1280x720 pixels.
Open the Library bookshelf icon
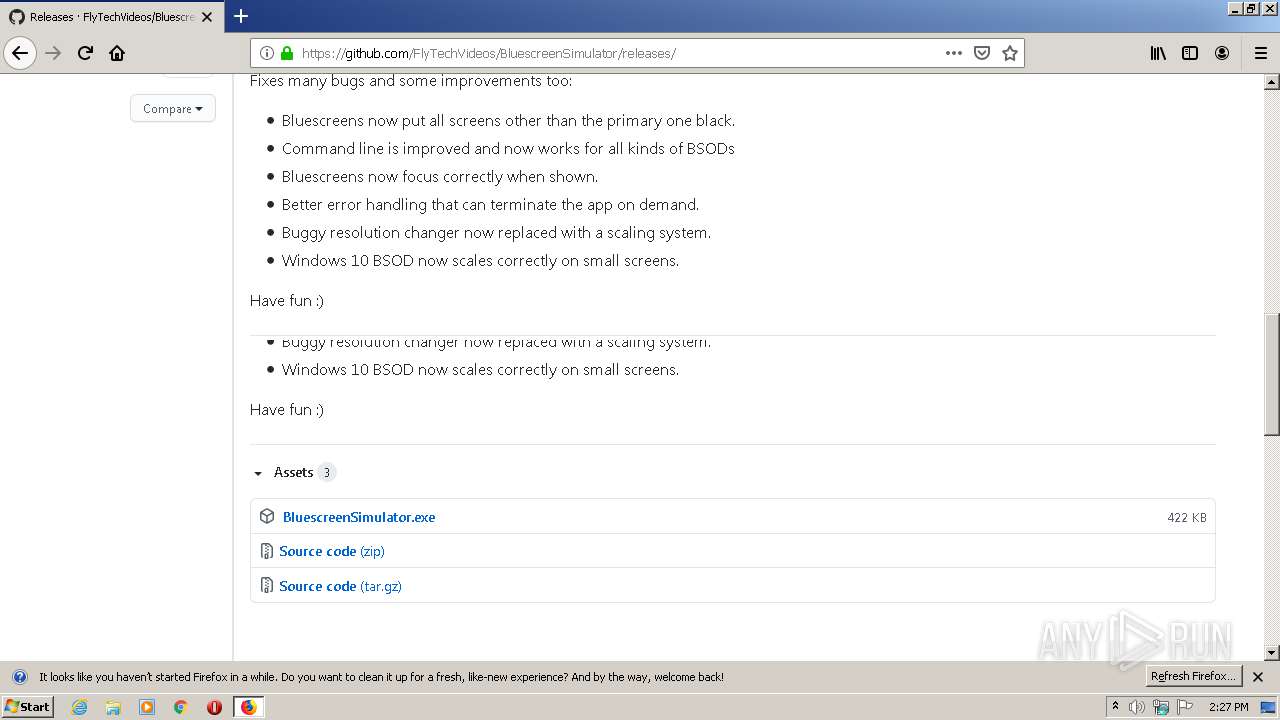coord(1158,53)
